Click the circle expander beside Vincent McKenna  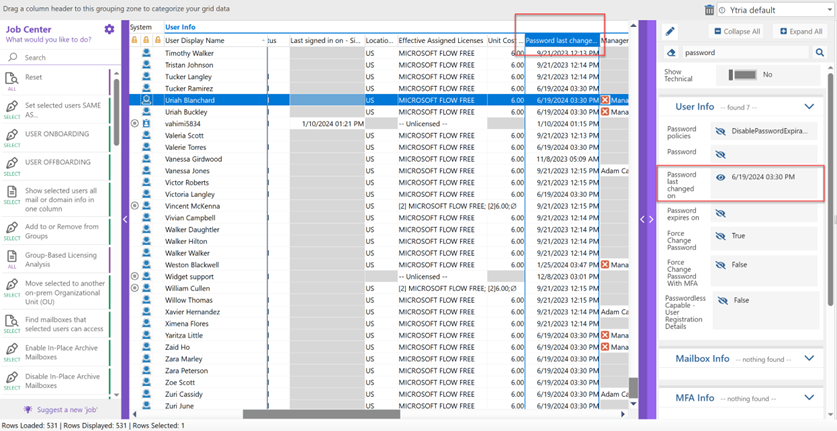tap(135, 206)
